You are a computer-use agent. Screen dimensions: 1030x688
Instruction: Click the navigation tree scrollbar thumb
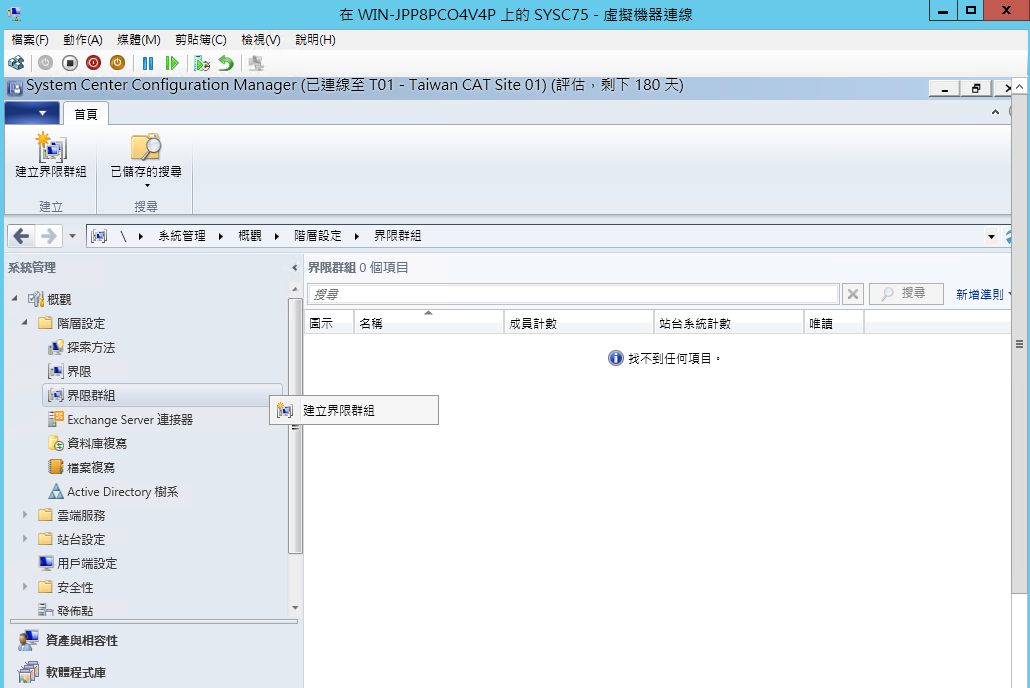coord(295,426)
